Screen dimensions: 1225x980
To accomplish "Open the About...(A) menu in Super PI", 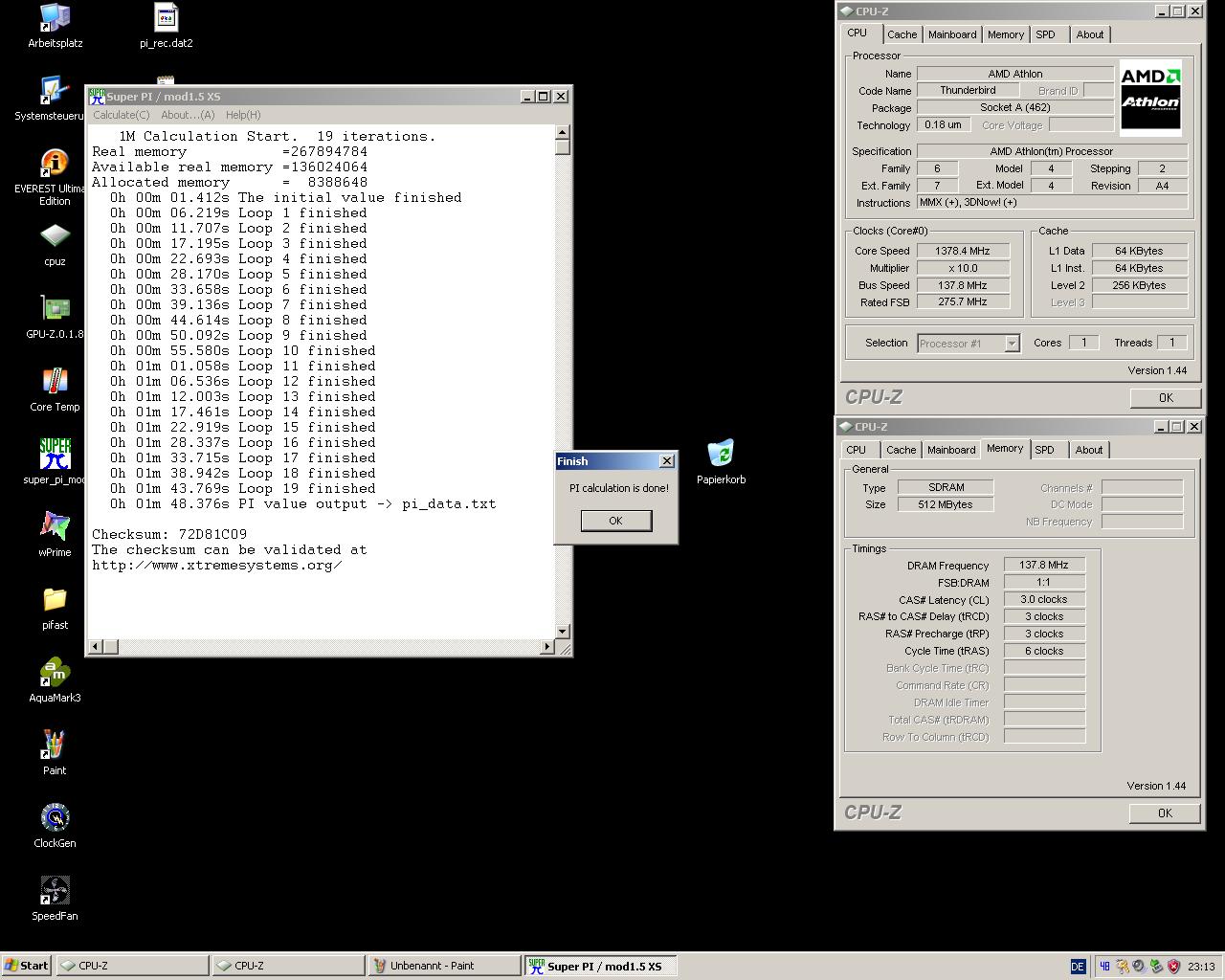I will click(x=188, y=115).
